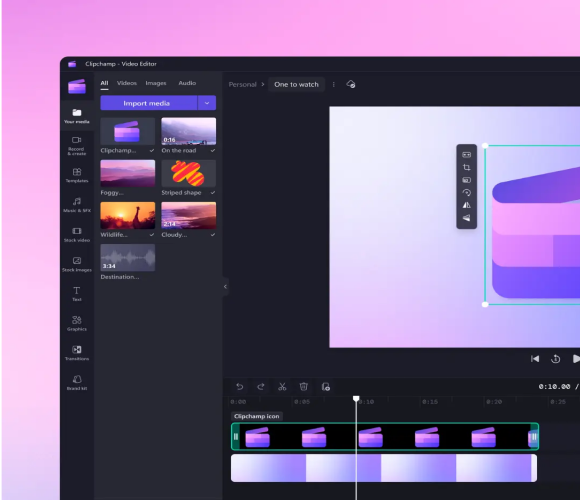Click the timeline playhead marker

(356, 398)
